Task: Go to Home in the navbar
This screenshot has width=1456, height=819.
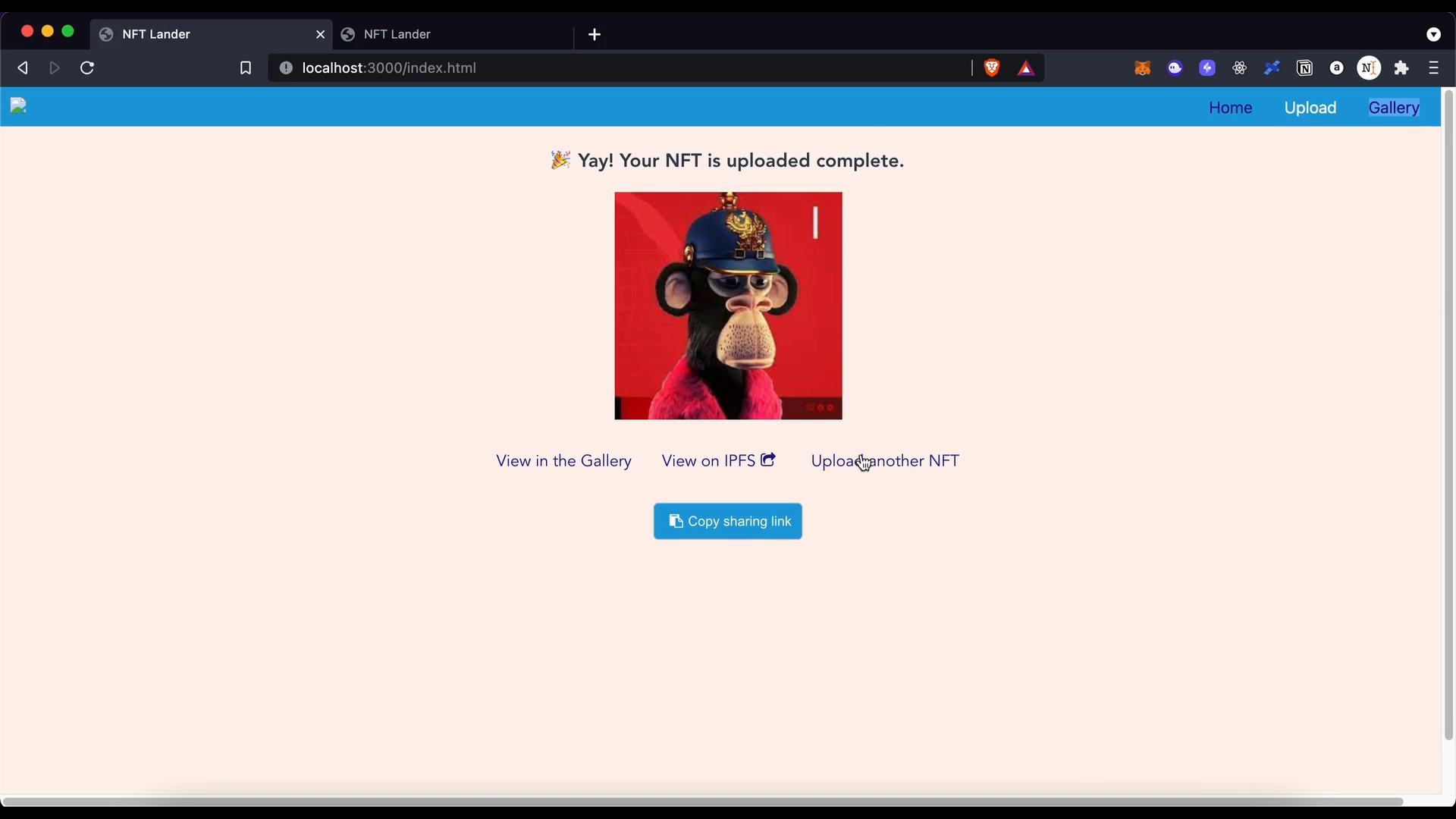Action: (x=1230, y=108)
